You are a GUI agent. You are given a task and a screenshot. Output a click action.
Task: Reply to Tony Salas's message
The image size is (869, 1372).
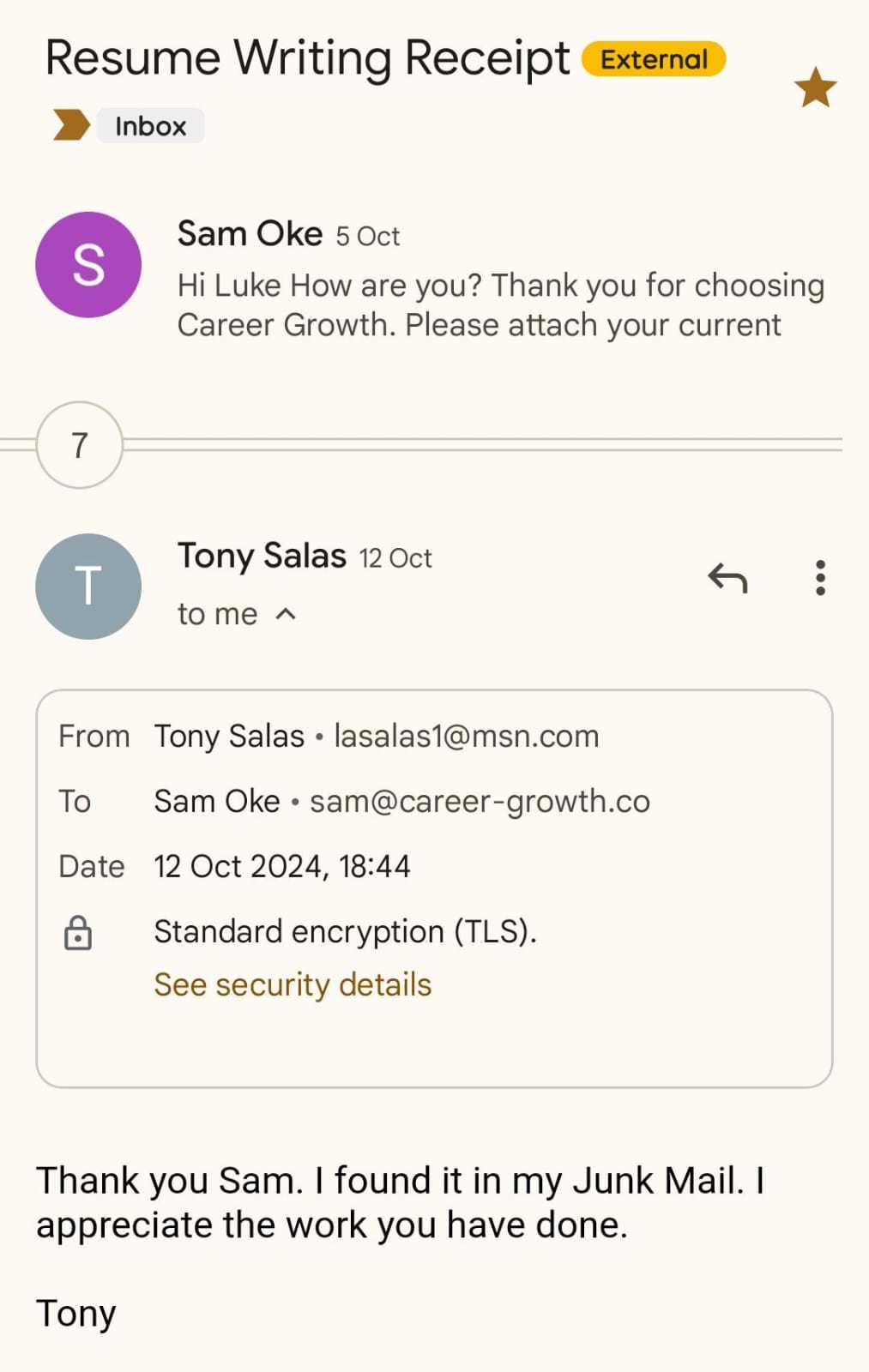tap(727, 579)
